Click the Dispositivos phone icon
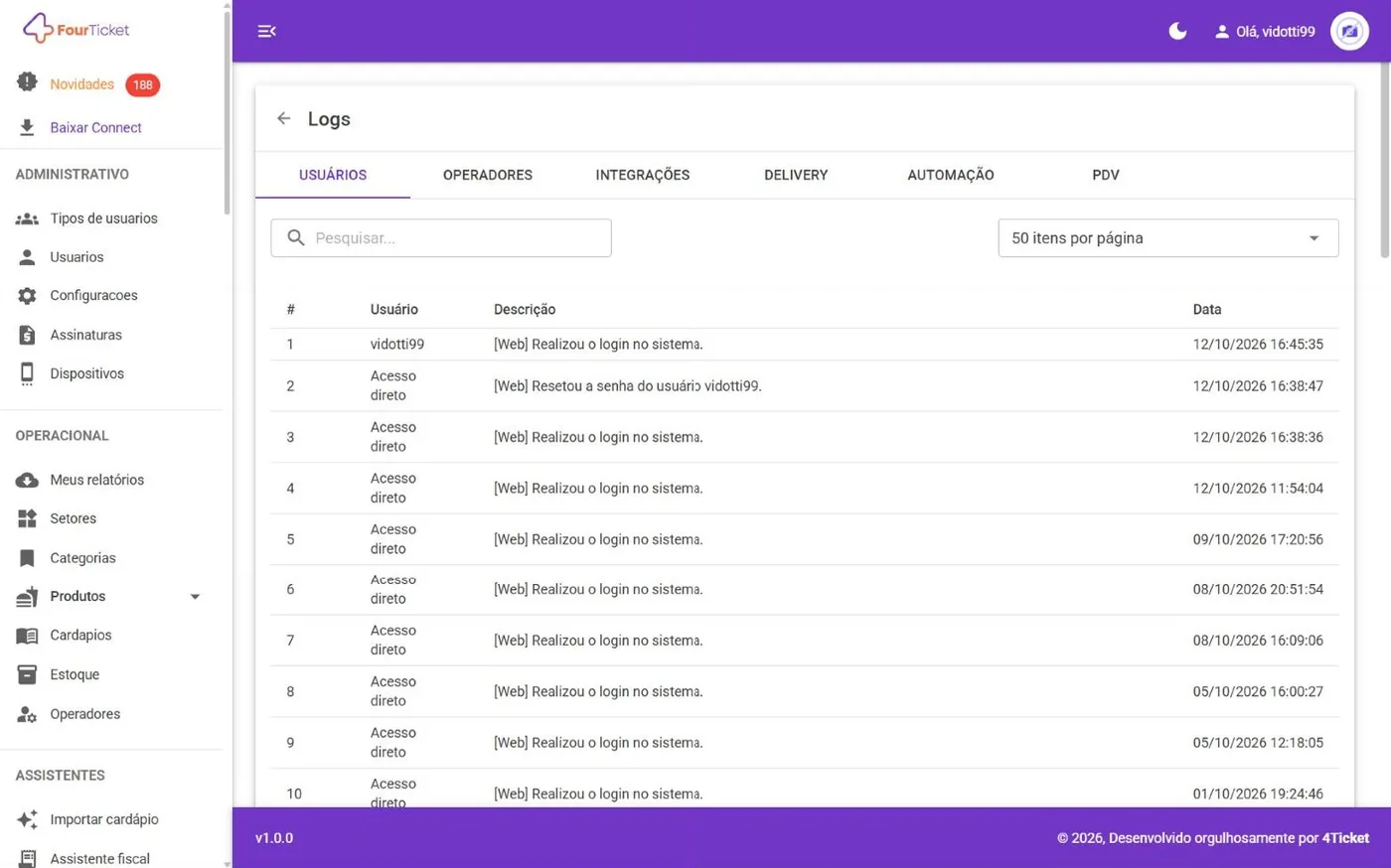The height and width of the screenshot is (868, 1391). [x=27, y=373]
